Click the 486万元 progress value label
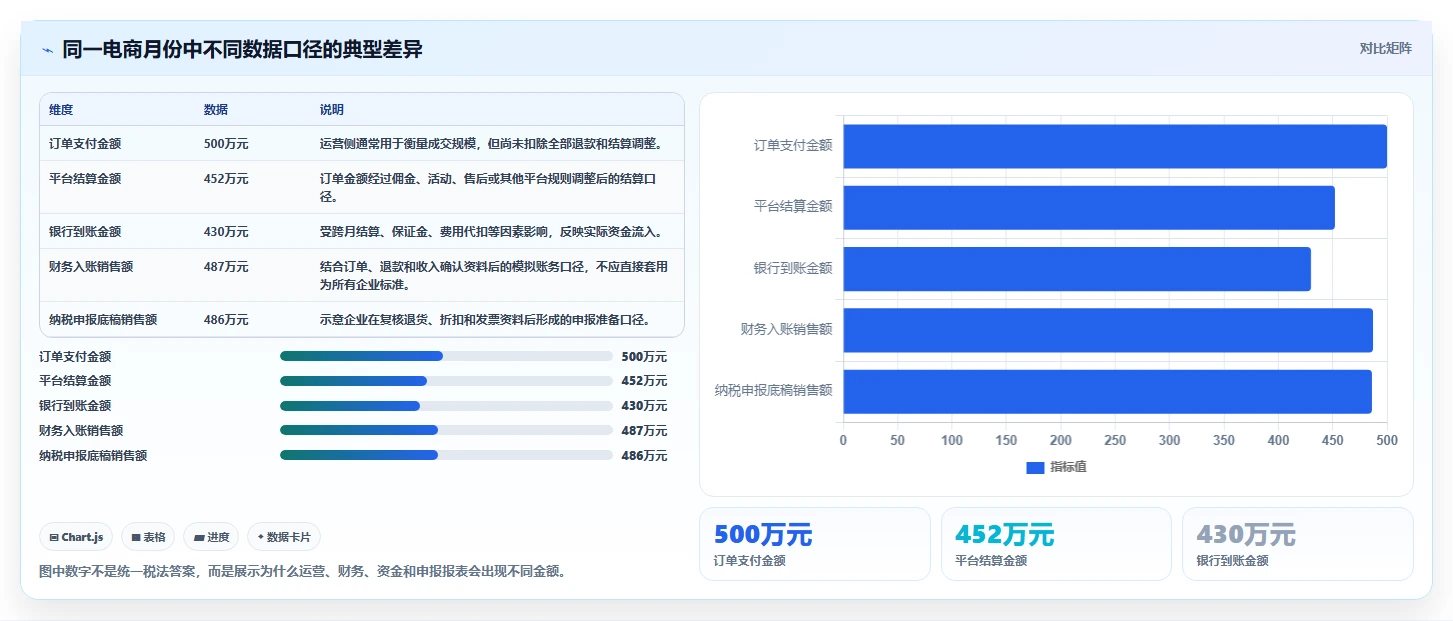1453x621 pixels. [644, 456]
